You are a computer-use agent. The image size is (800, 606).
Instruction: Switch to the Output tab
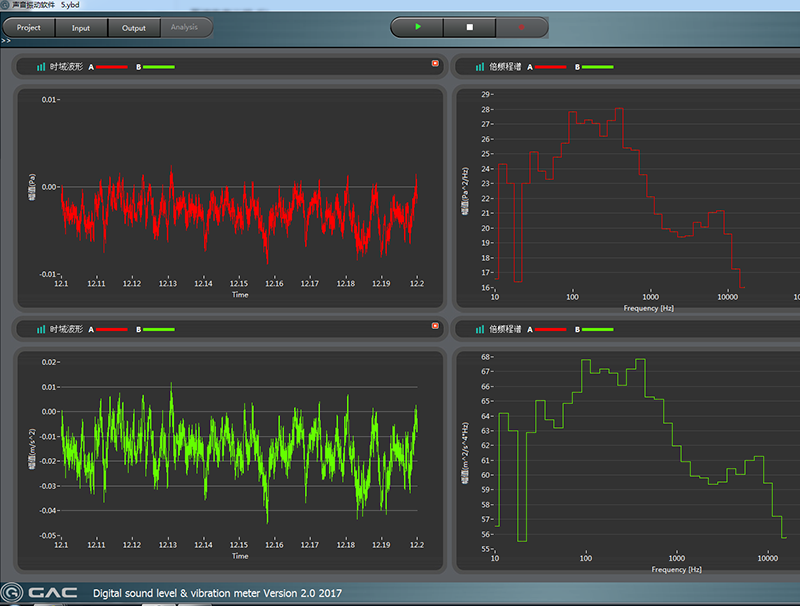click(134, 28)
